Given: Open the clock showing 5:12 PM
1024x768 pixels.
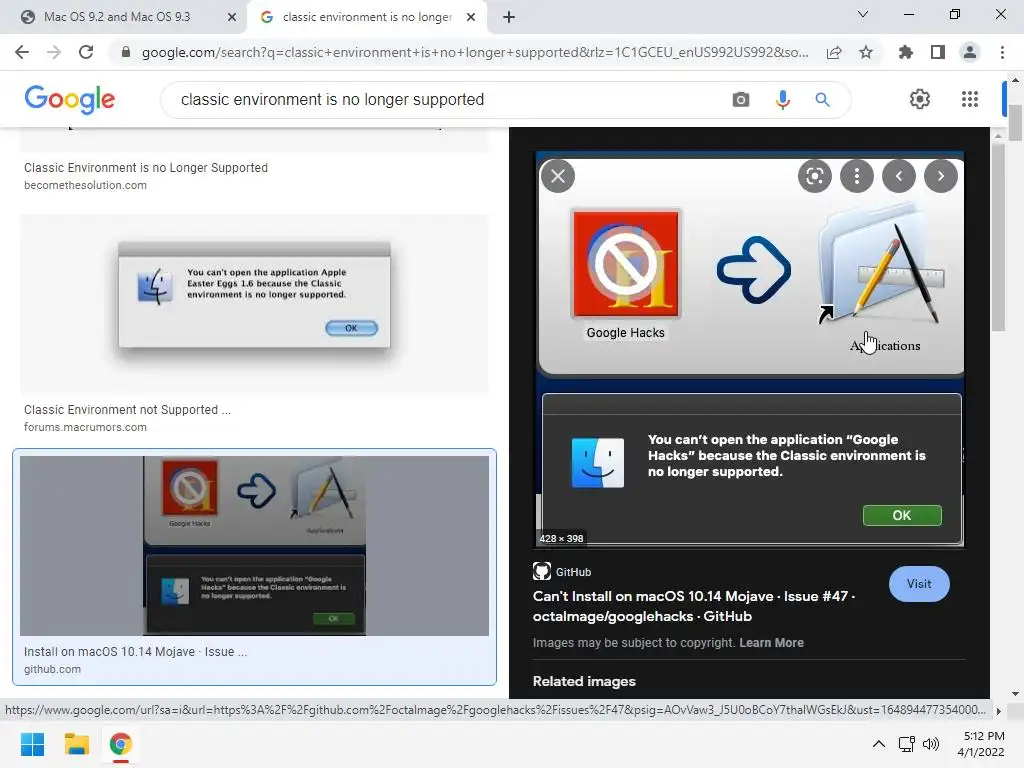Looking at the screenshot, I should [981, 744].
